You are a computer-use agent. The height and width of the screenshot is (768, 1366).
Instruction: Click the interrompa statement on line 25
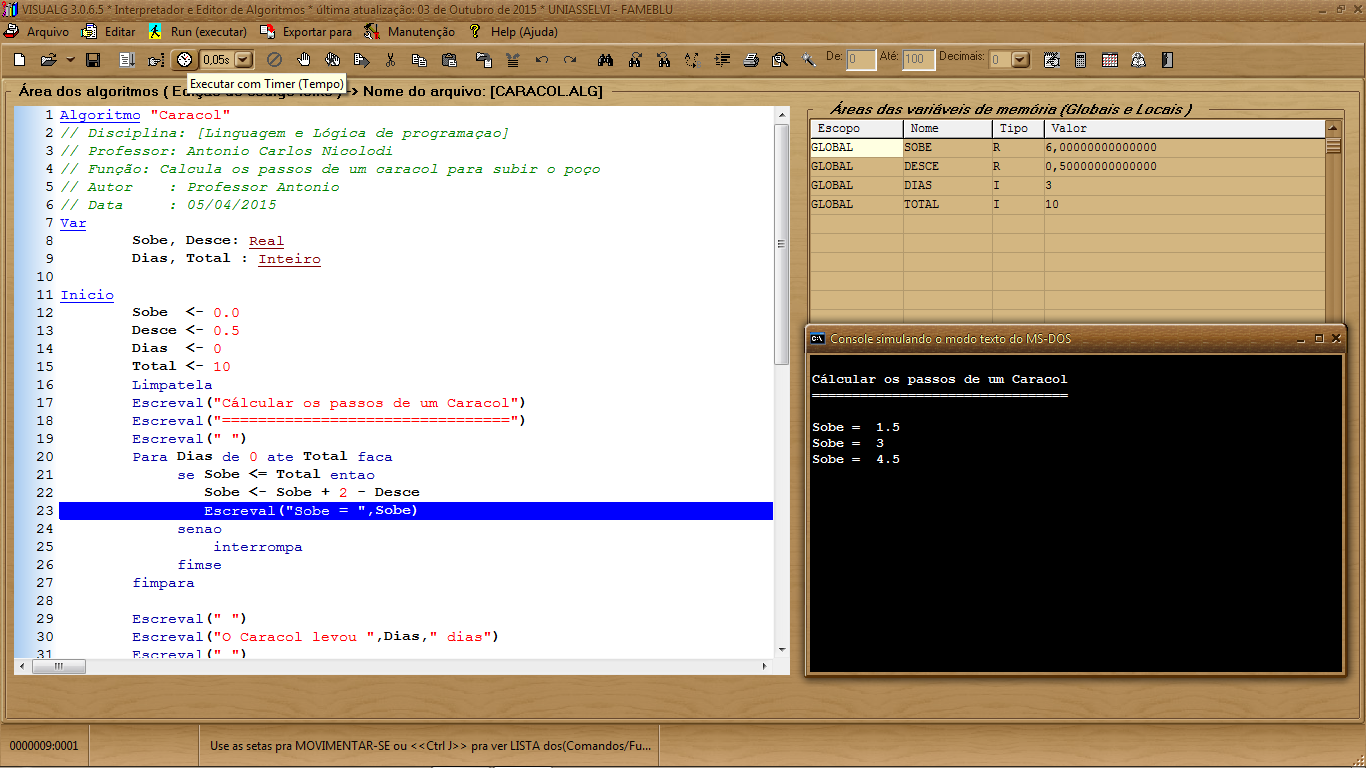coord(257,547)
